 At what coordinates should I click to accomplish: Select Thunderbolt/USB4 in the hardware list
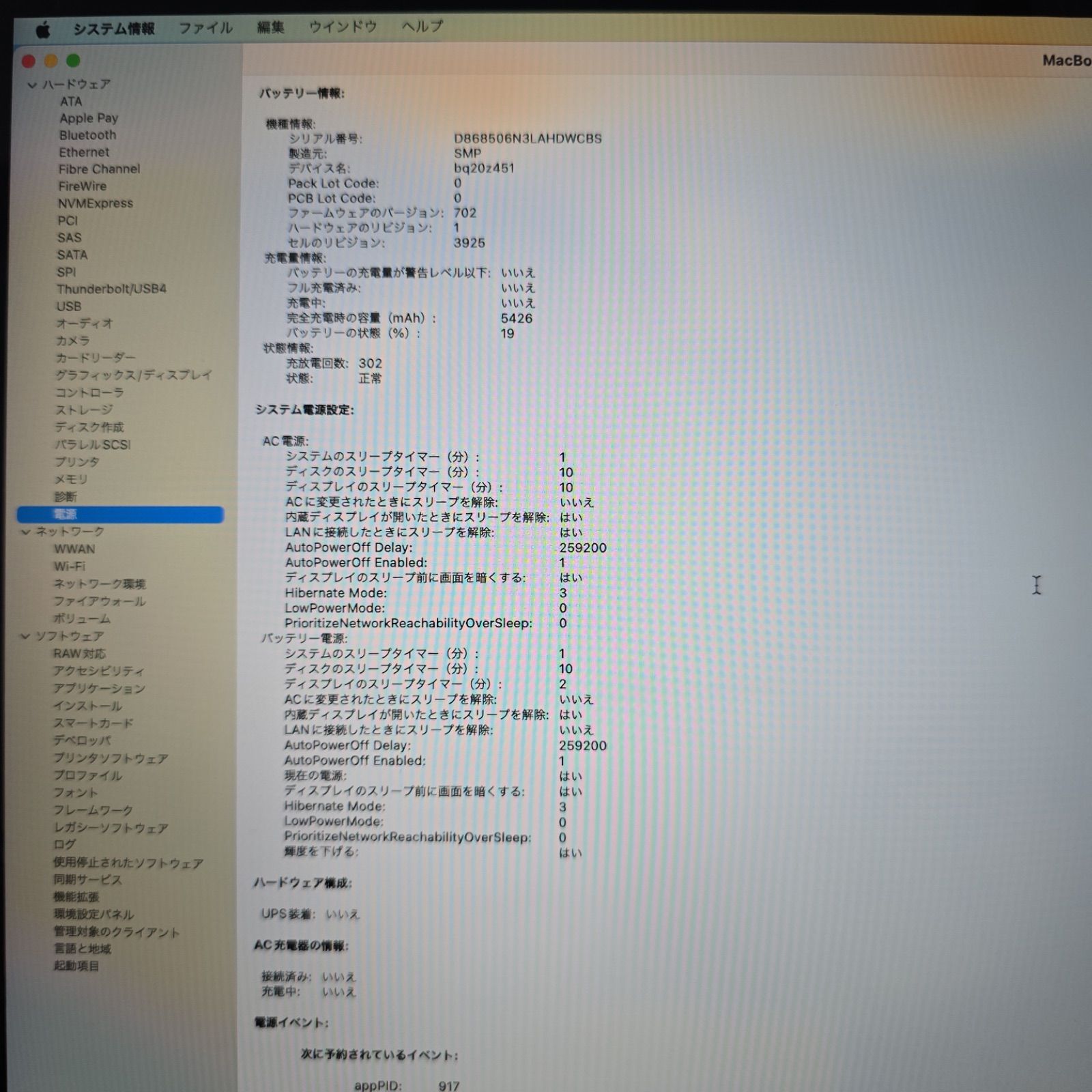pos(111,289)
